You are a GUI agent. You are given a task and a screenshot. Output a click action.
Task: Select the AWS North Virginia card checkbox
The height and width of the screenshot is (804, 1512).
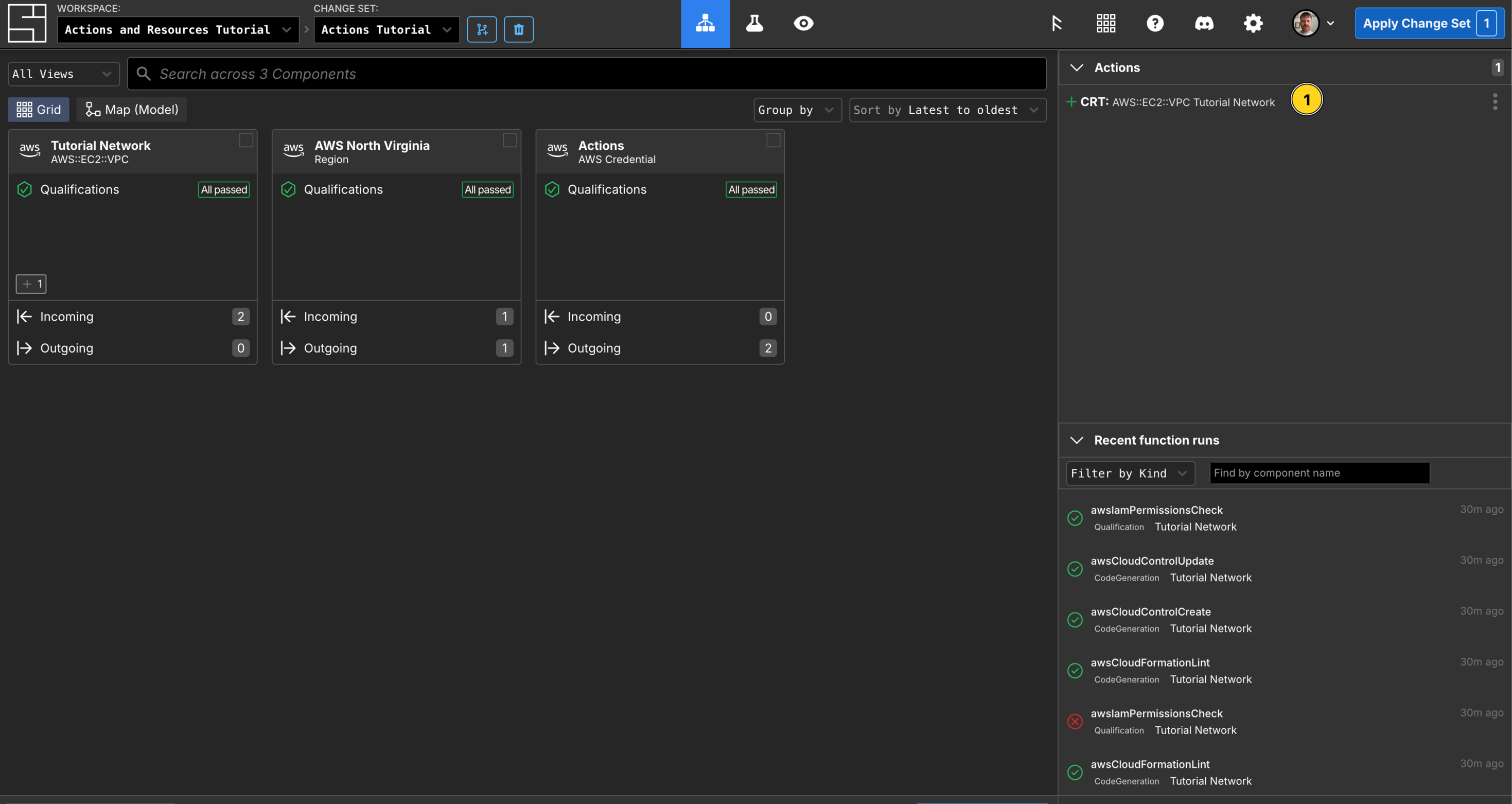tap(509, 140)
